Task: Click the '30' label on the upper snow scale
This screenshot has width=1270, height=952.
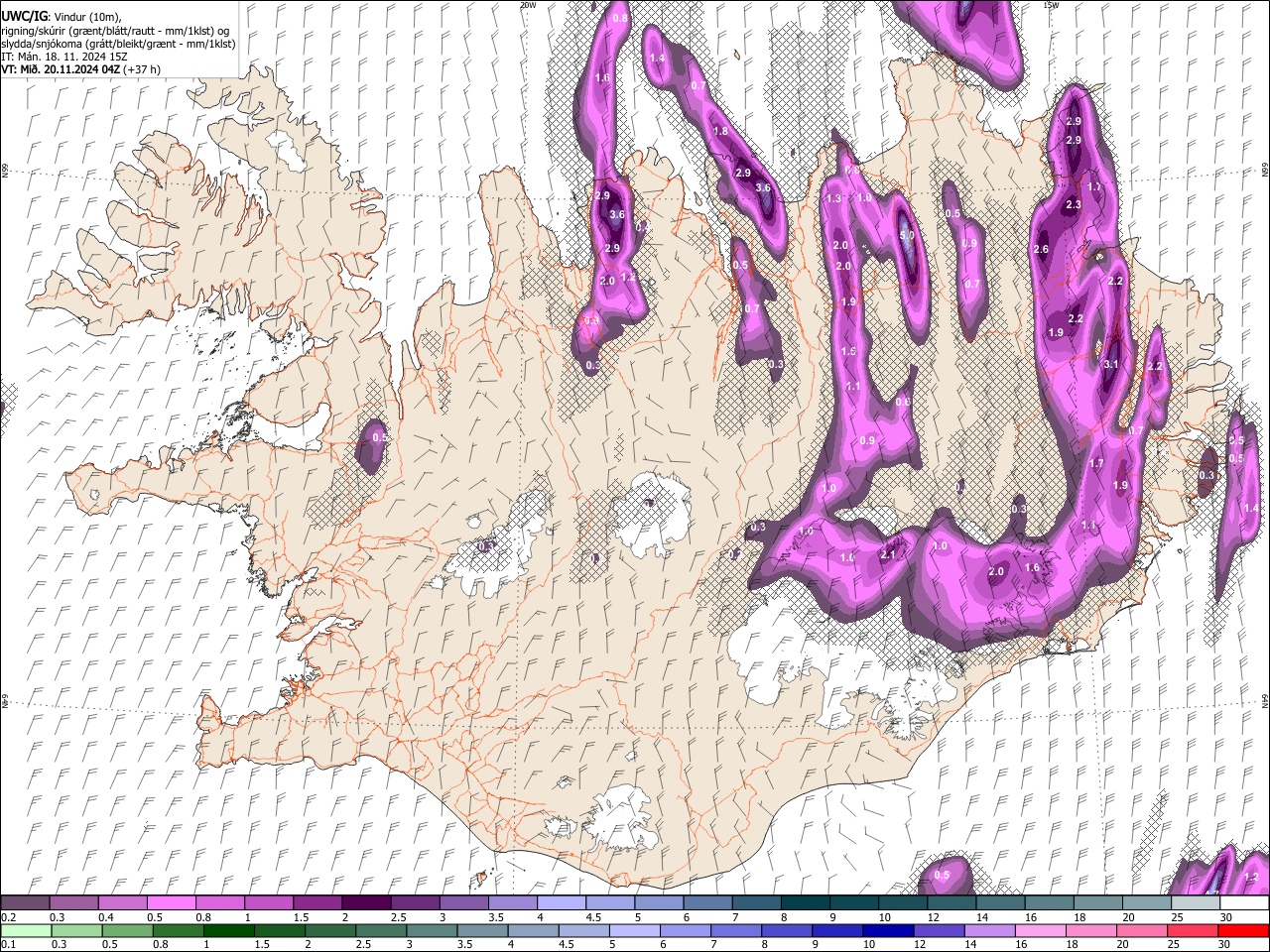Action: [1226, 917]
